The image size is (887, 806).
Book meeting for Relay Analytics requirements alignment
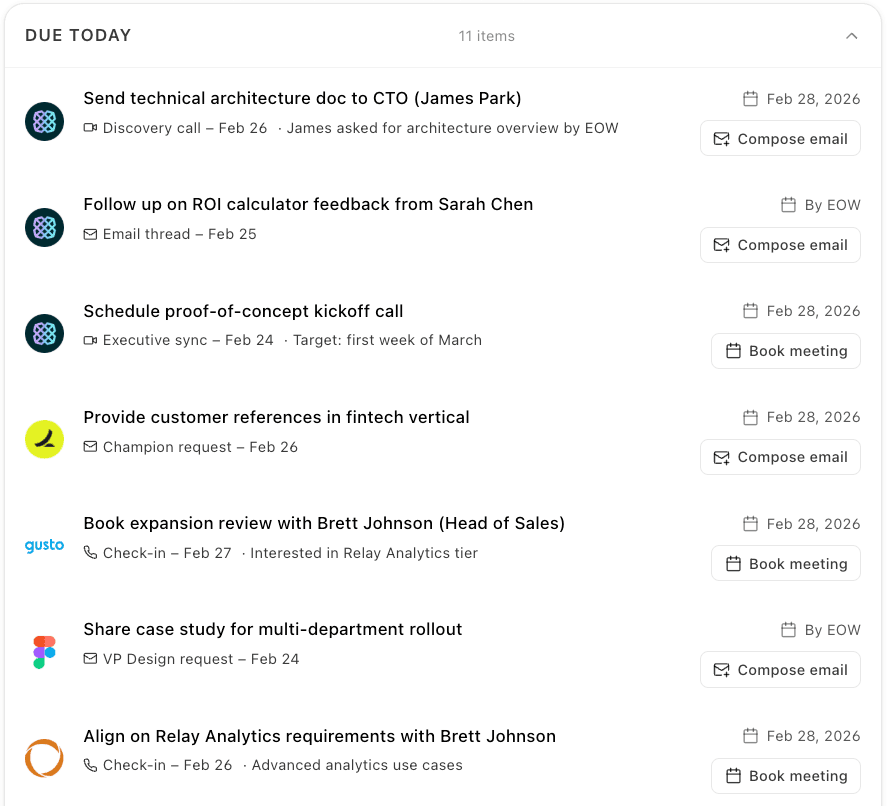(786, 775)
